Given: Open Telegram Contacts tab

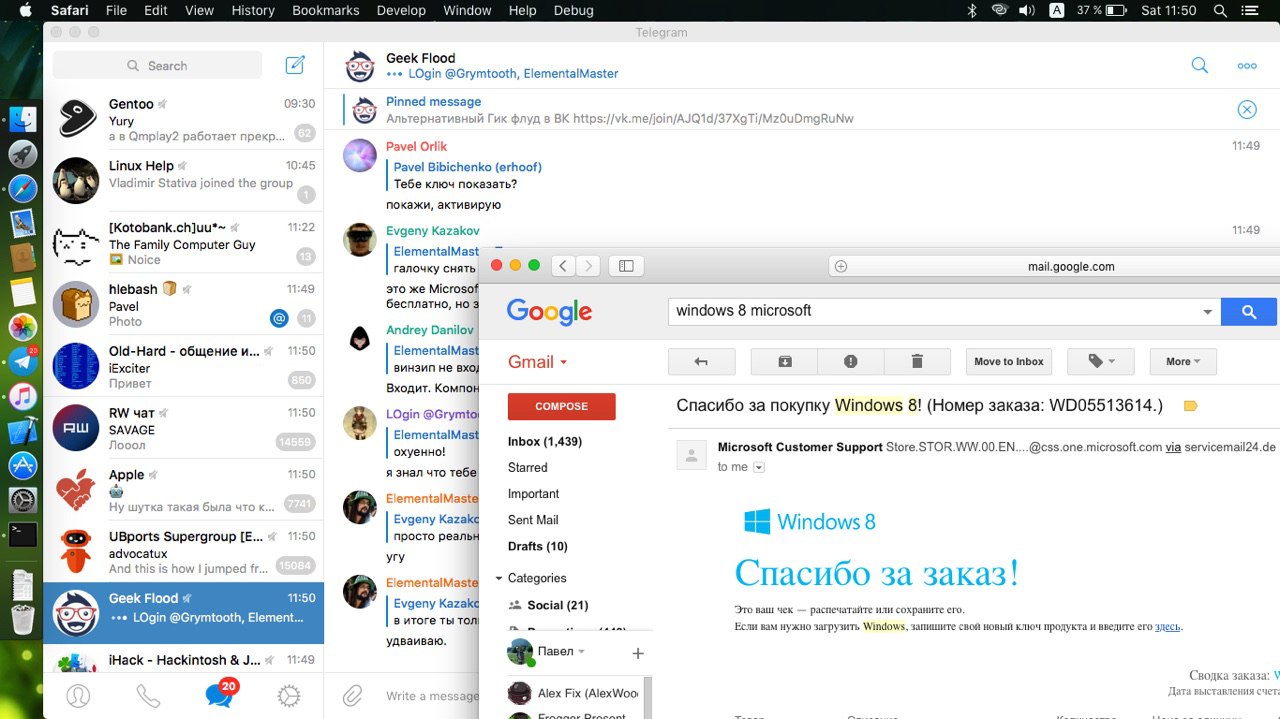Looking at the screenshot, I should click(x=78, y=696).
